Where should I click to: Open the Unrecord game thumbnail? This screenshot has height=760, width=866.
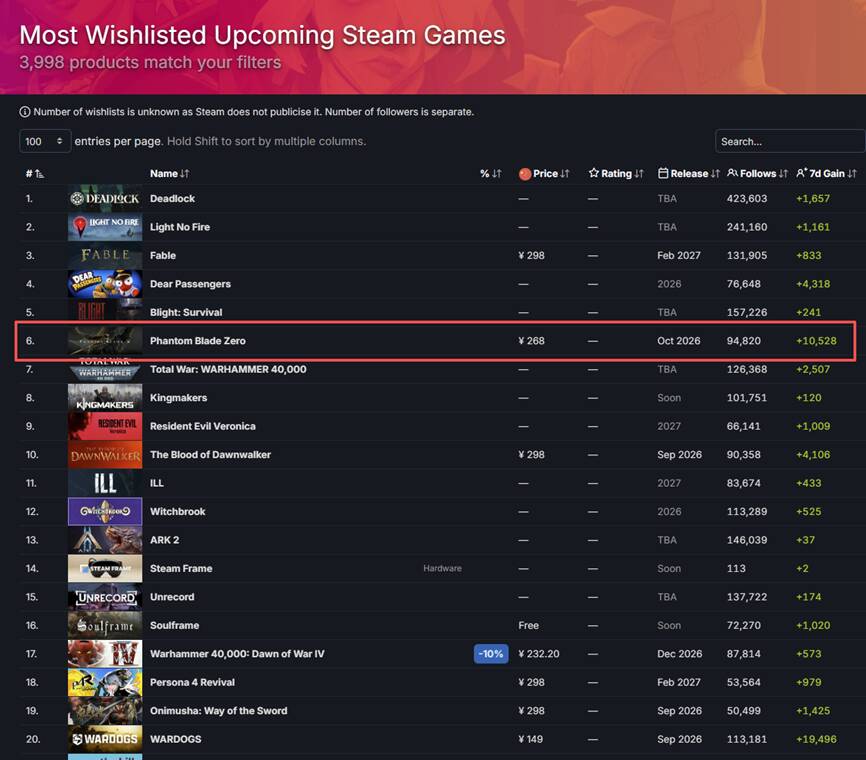point(105,597)
